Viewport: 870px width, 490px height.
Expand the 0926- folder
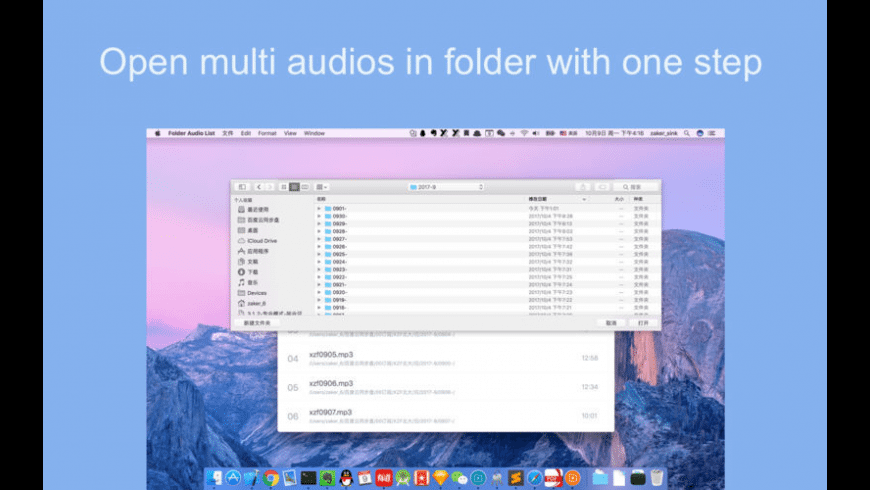click(319, 246)
